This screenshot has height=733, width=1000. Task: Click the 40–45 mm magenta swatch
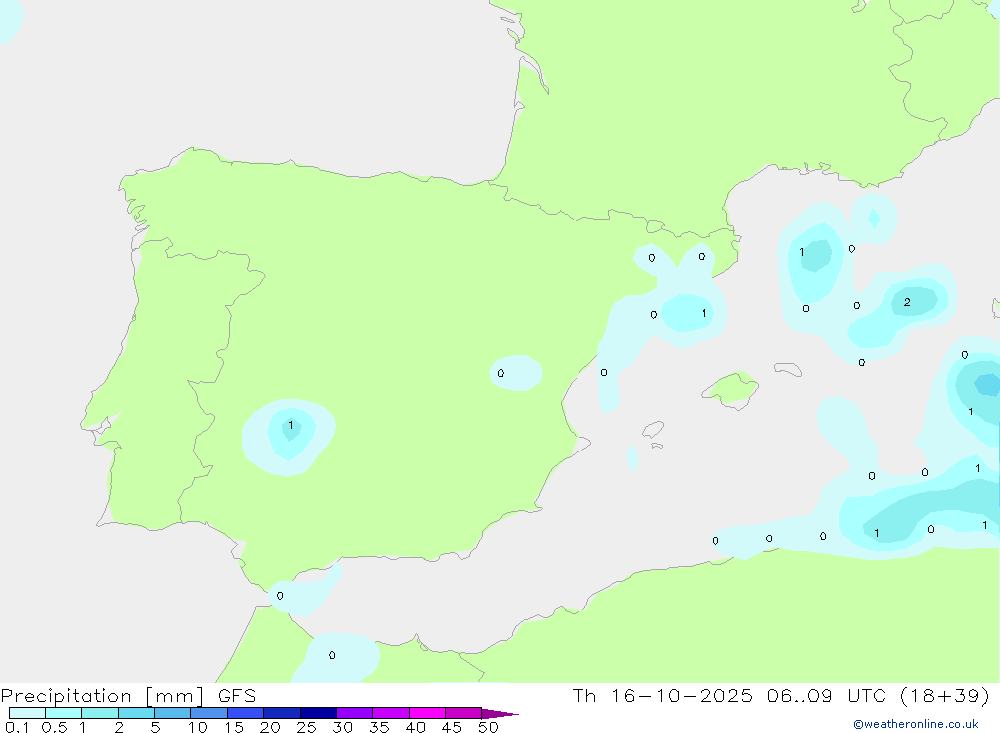click(x=427, y=713)
